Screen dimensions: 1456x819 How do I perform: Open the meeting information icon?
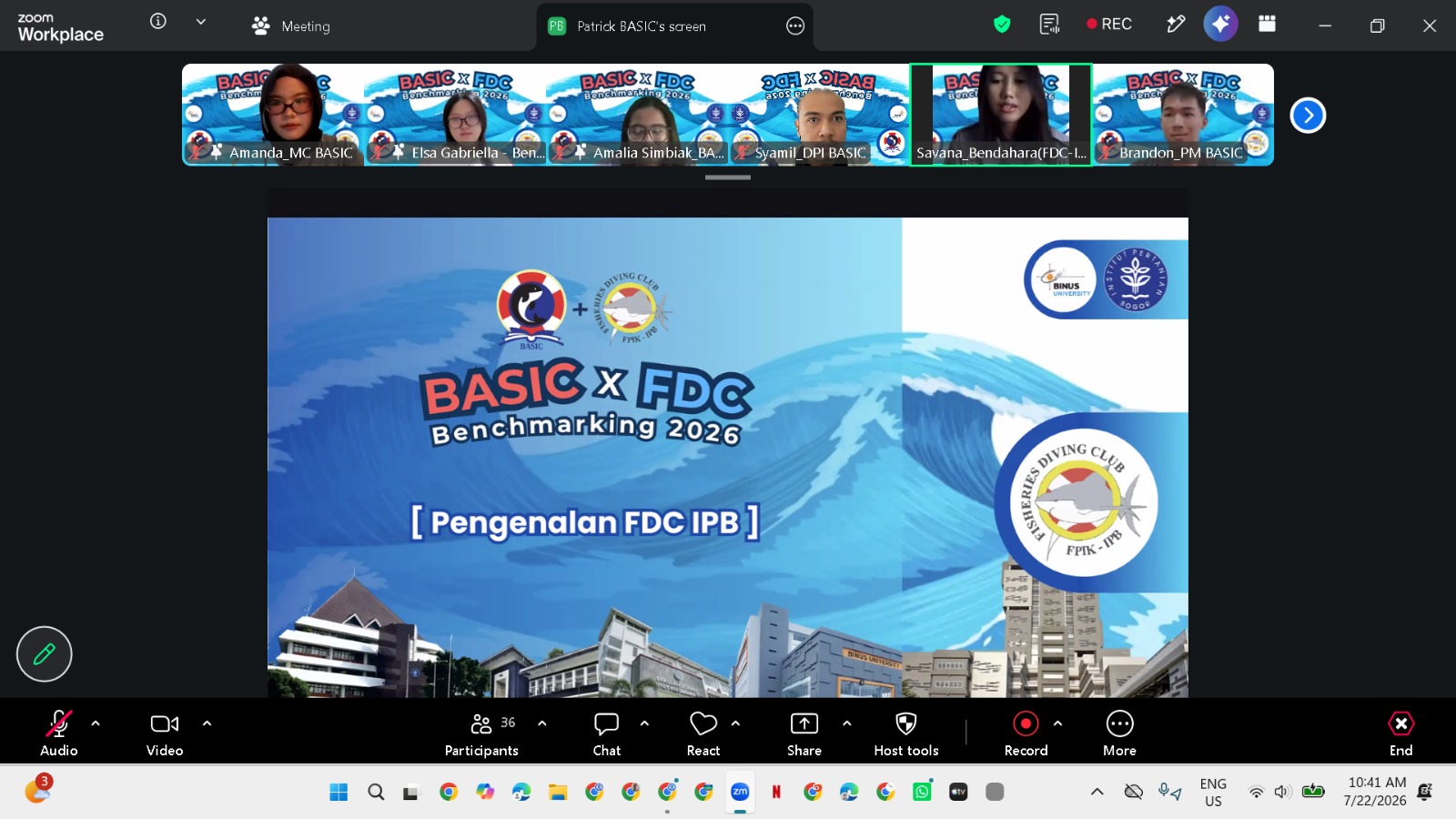click(158, 22)
